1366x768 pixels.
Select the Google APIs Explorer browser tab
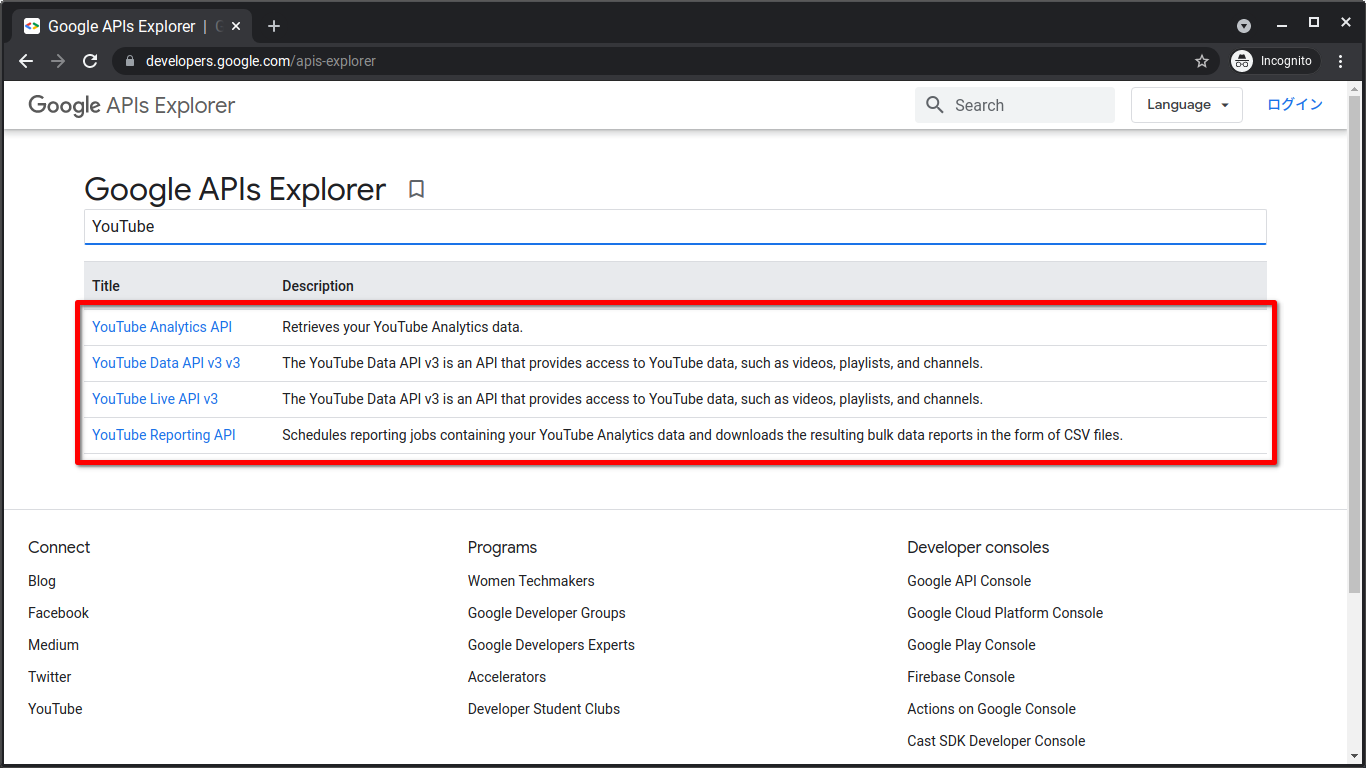(x=120, y=25)
